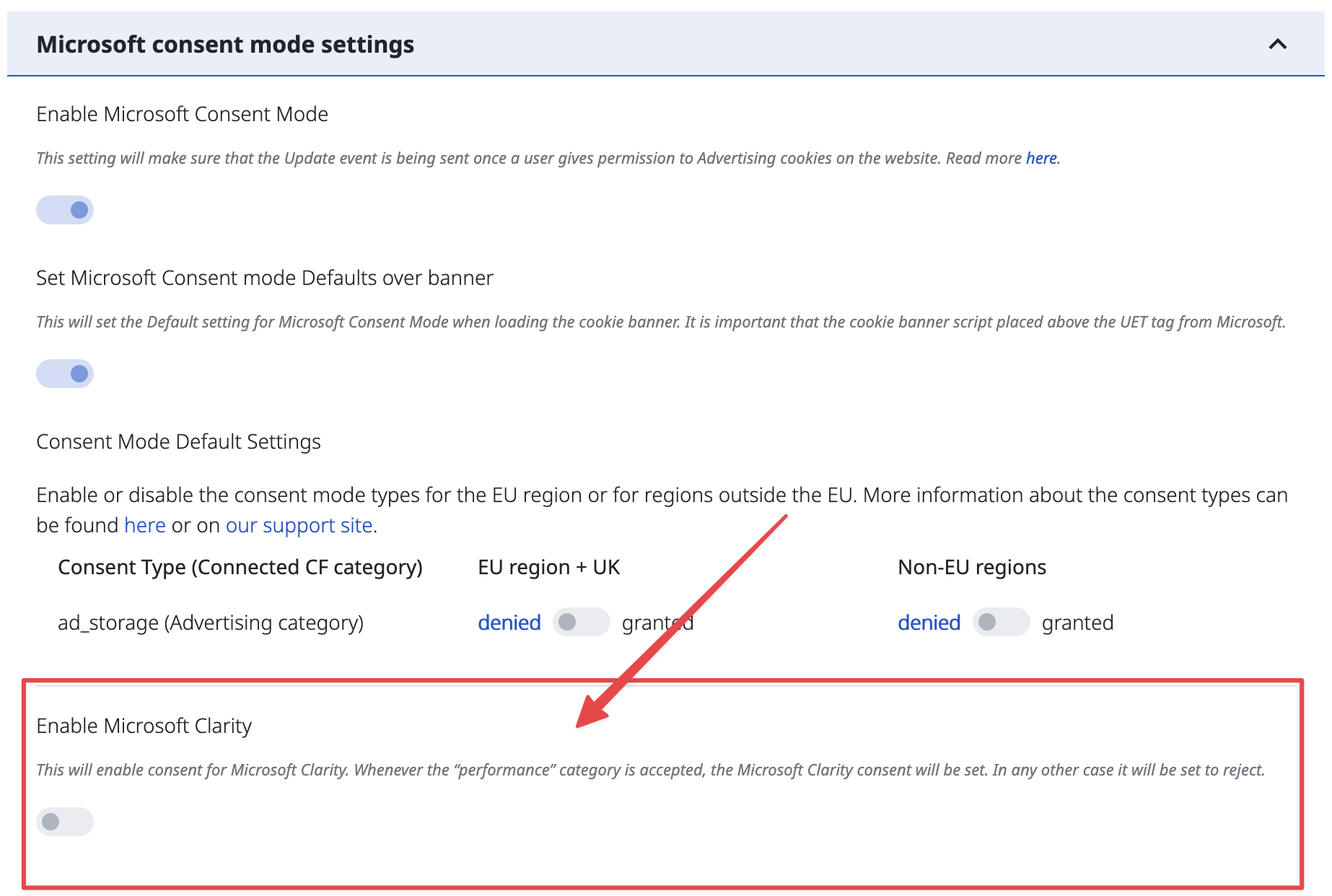Image resolution: width=1332 pixels, height=896 pixels.
Task: Click 'Set Microsoft Consent mode Defaults over banner' label
Action: (x=265, y=278)
